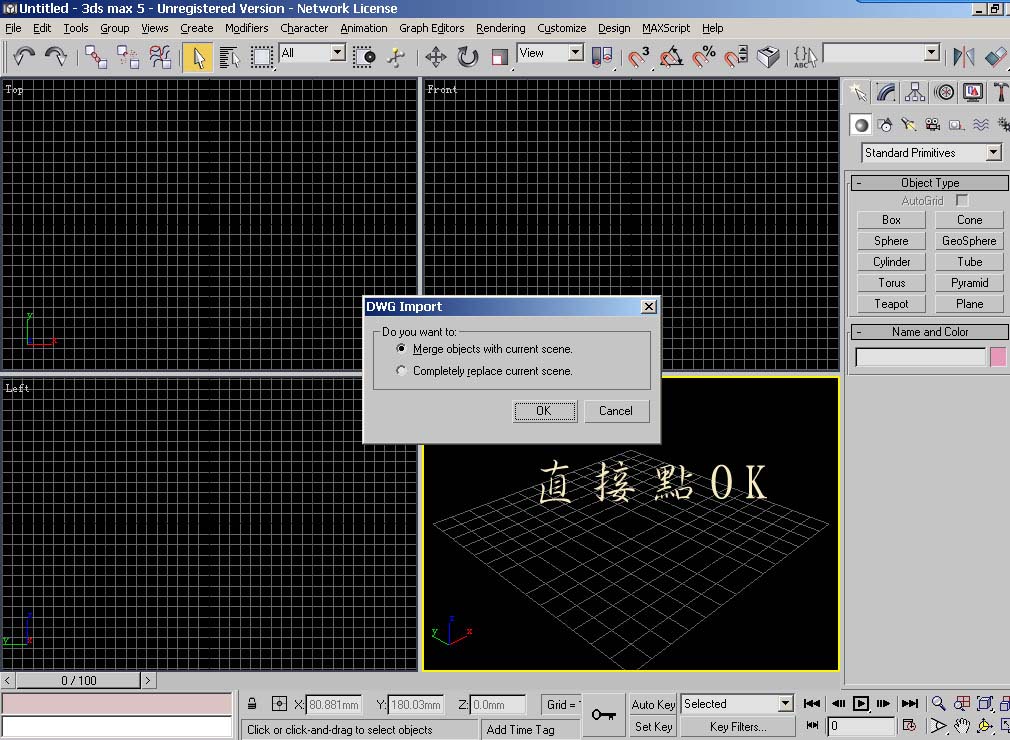Open the Customize menu
Screen dimensions: 1010x740
562,28
